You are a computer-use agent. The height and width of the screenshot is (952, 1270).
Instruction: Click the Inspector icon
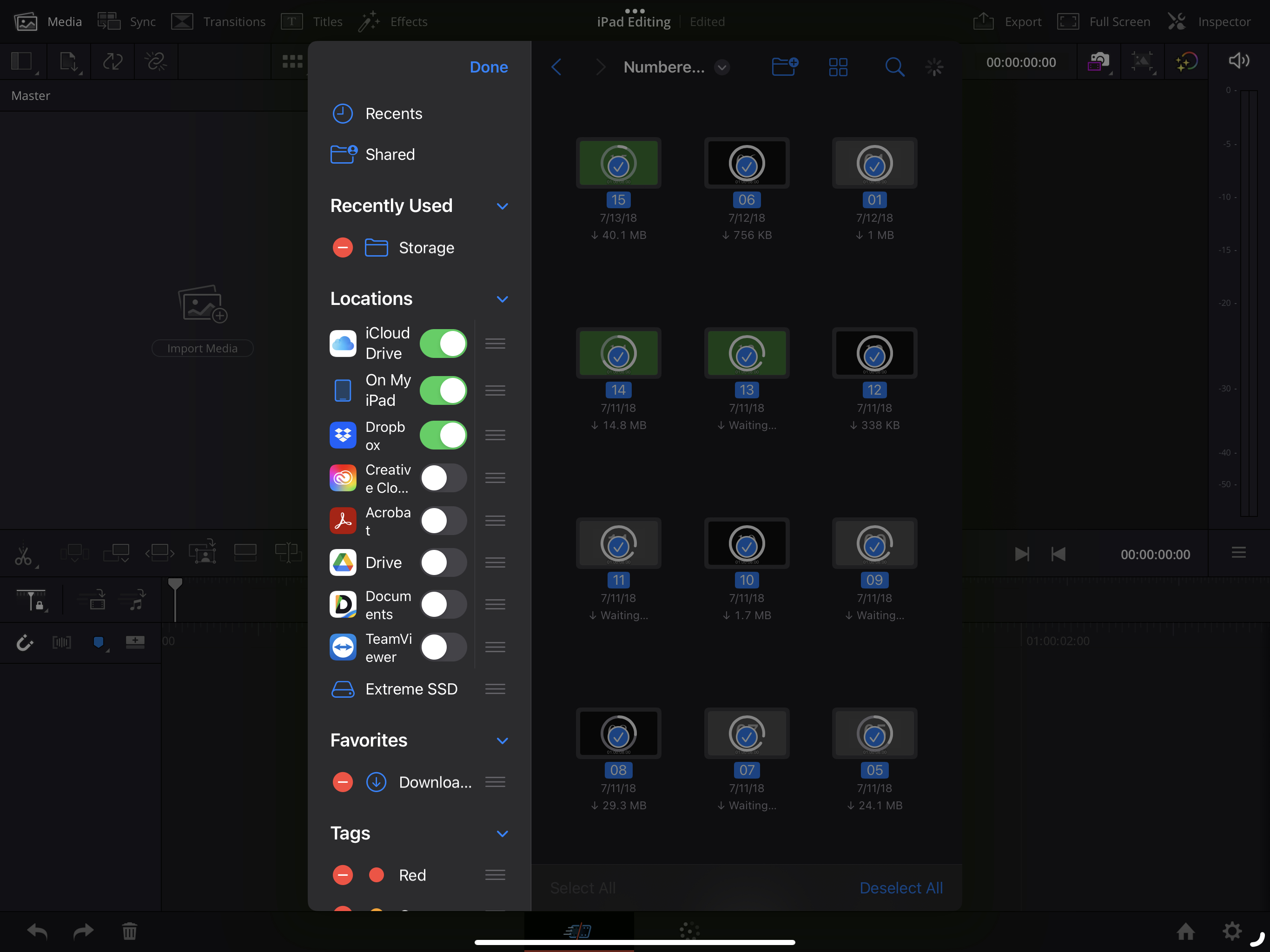[1177, 20]
